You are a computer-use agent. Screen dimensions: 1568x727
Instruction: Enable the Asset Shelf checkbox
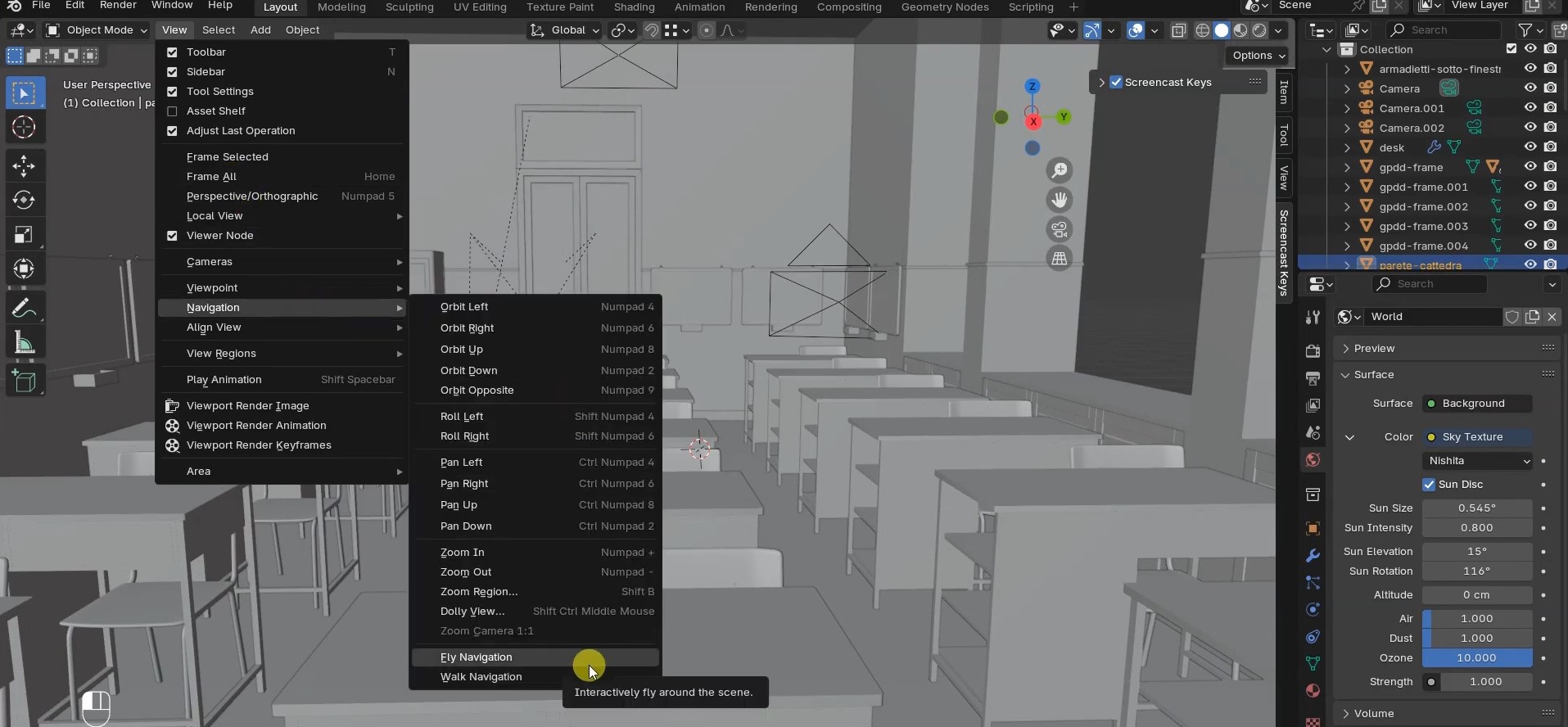(172, 111)
